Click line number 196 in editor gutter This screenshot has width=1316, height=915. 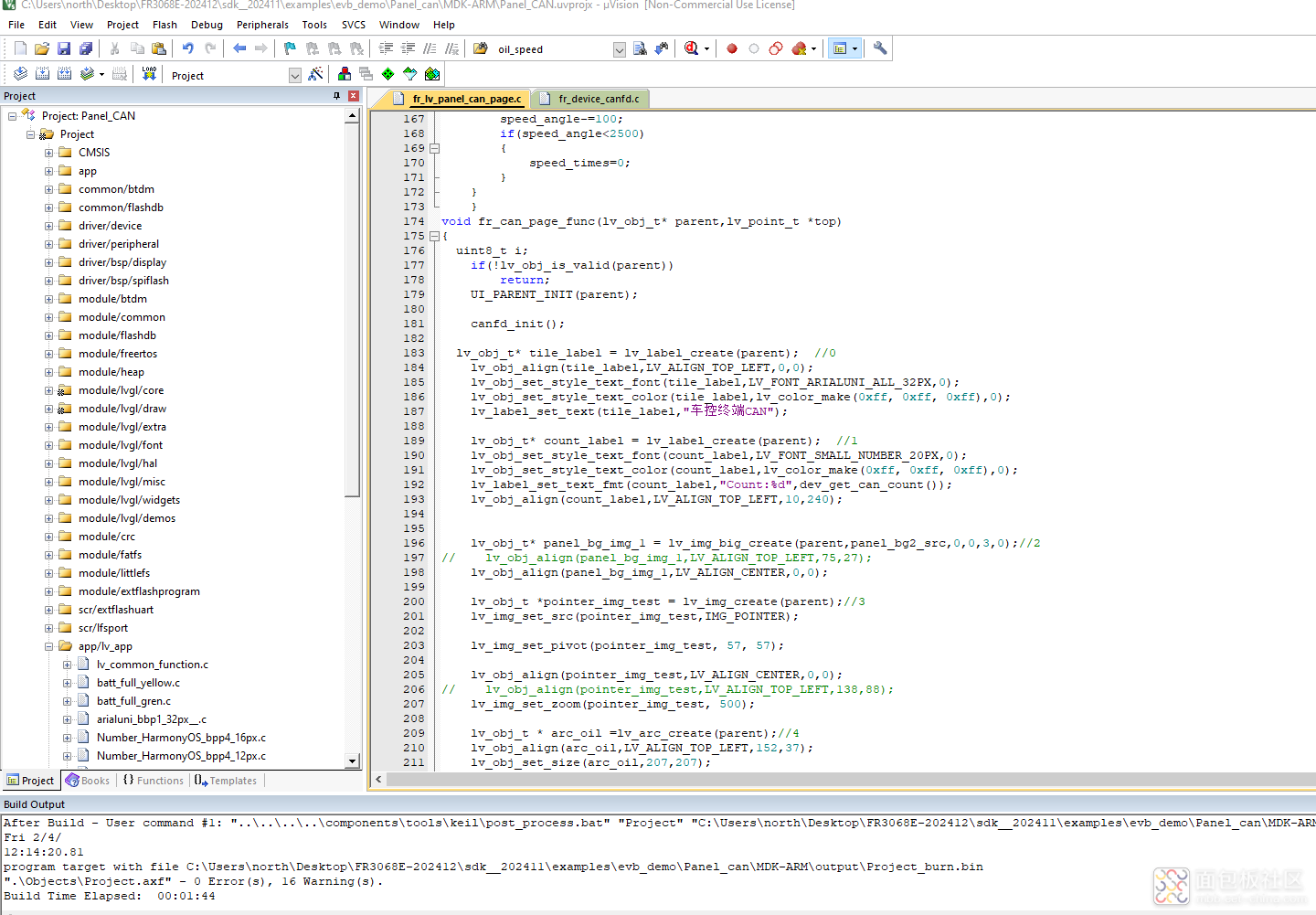coord(414,543)
